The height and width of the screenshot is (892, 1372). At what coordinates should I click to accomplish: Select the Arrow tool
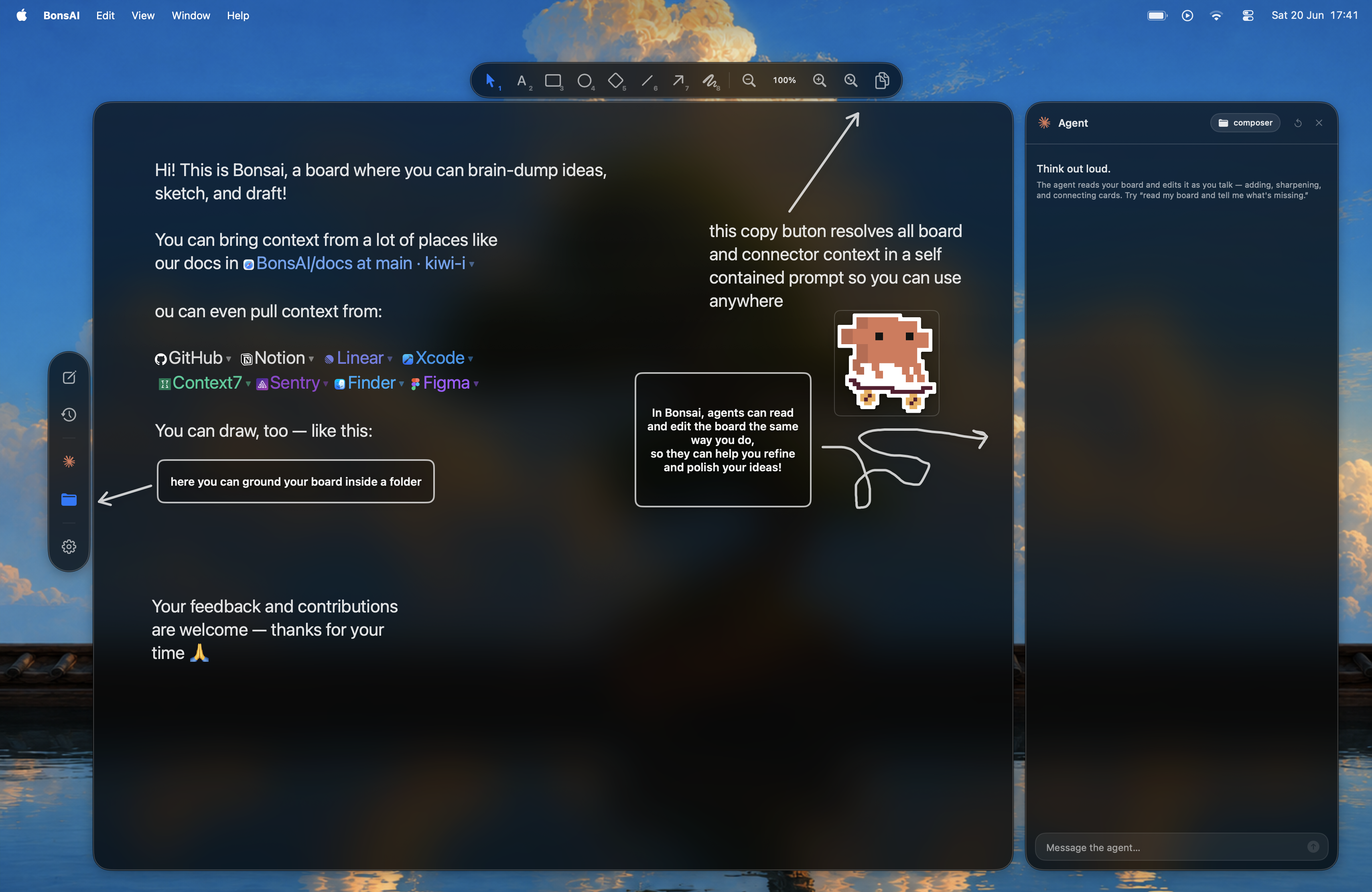pos(678,81)
